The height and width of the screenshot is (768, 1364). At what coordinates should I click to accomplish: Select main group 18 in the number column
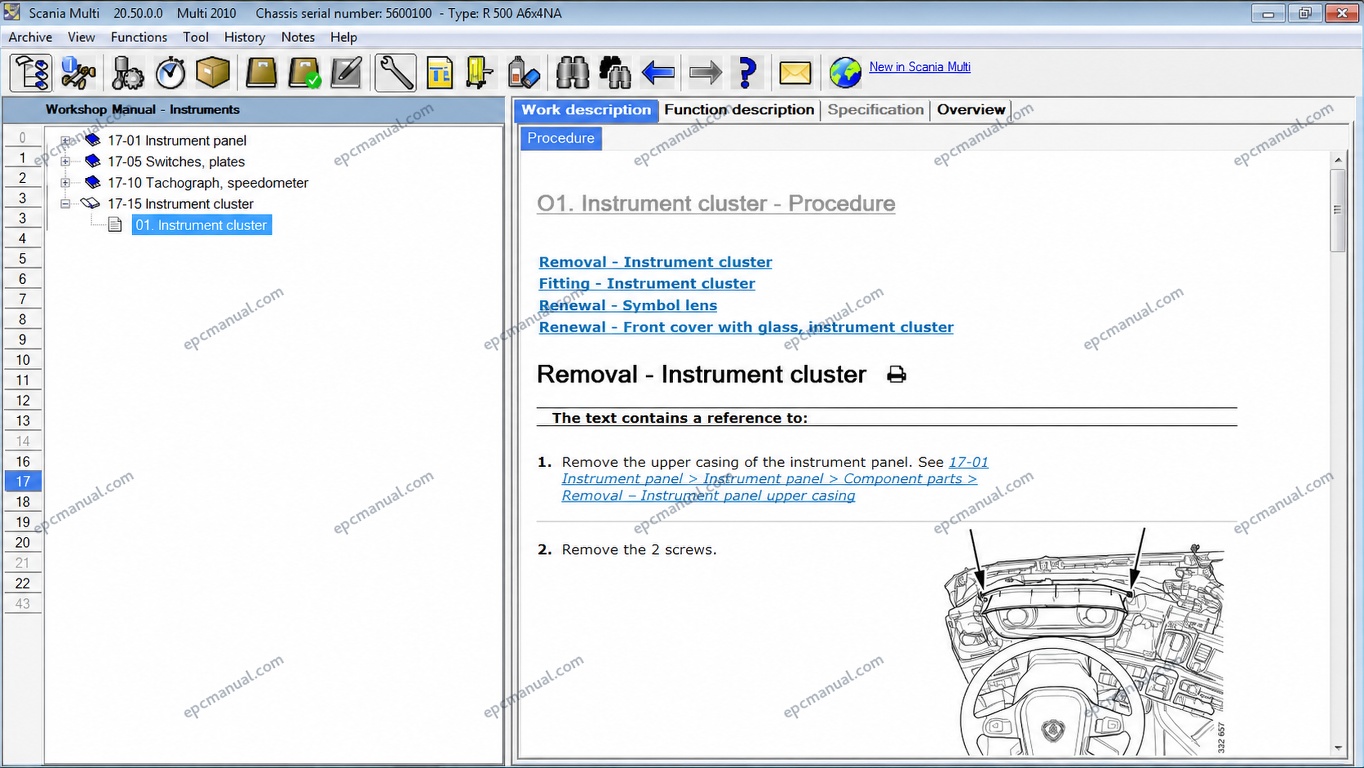[x=23, y=502]
